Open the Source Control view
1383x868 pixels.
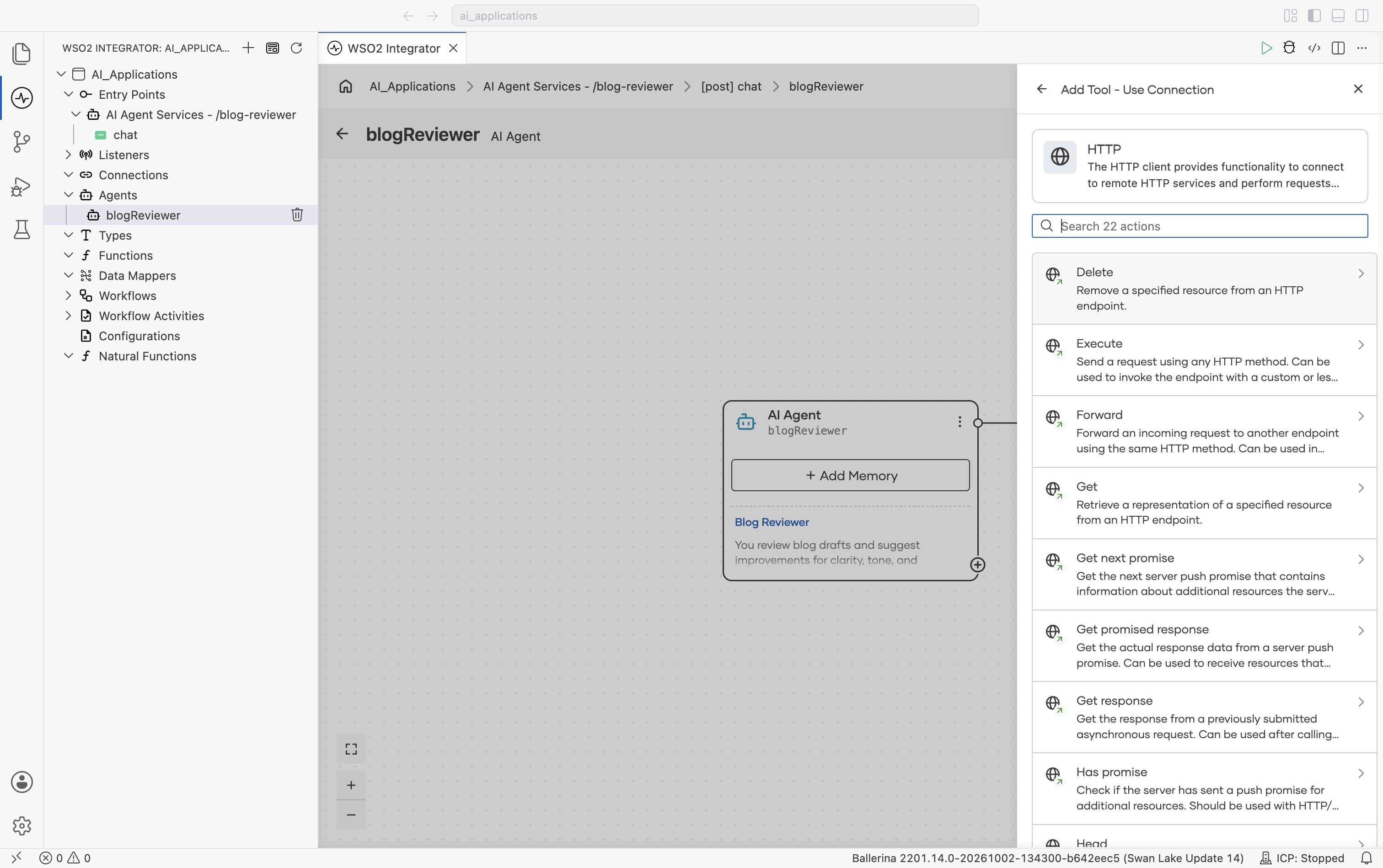(x=21, y=142)
